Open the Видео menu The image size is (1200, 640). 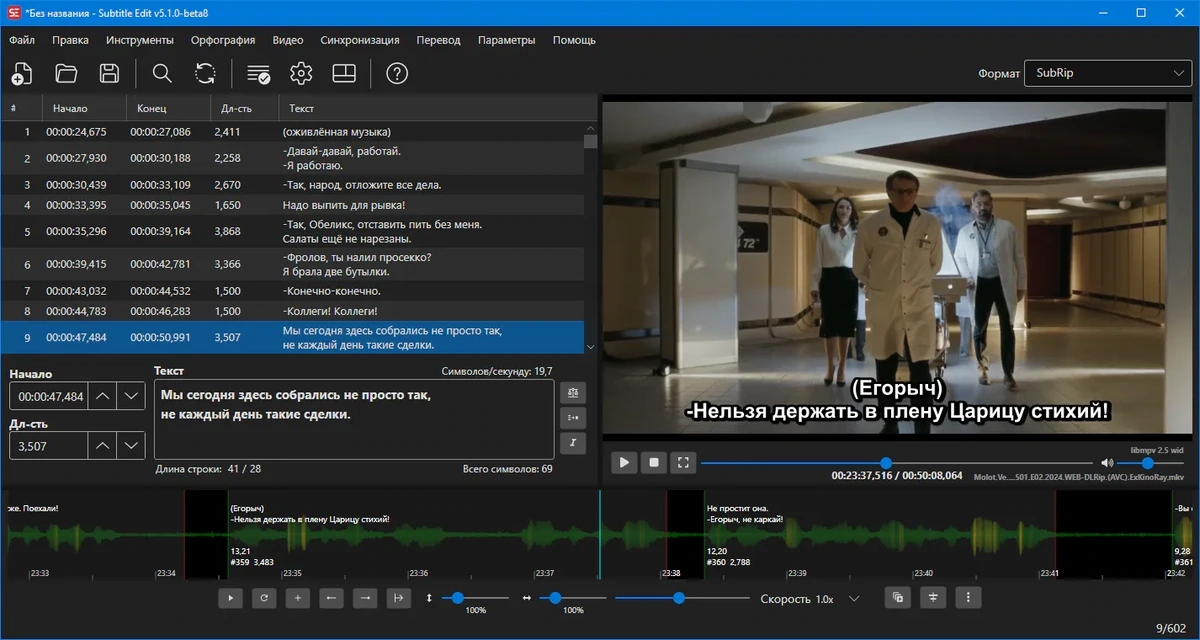[x=288, y=40]
